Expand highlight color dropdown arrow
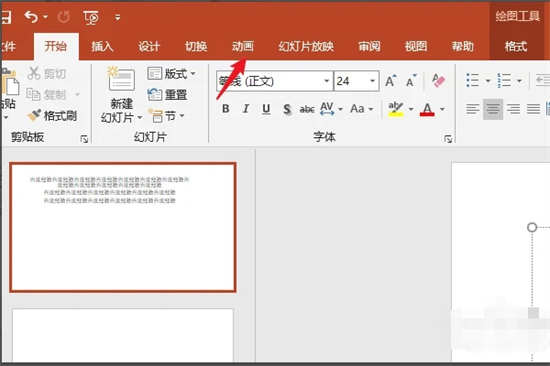Viewport: 550px width, 366px height. tap(411, 109)
